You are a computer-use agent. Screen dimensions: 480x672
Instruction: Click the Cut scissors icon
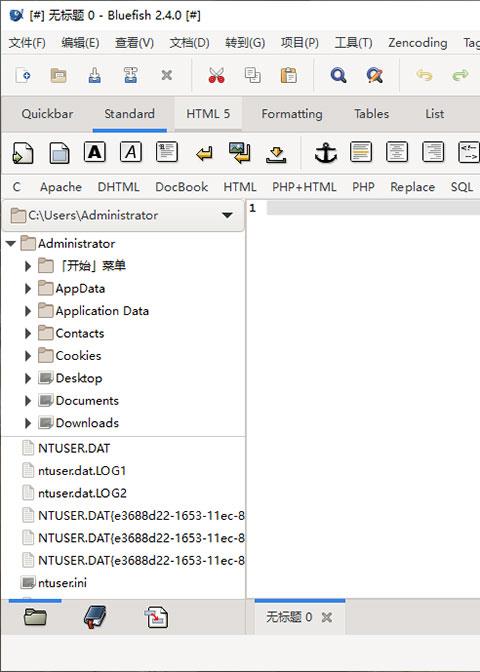coord(216,75)
